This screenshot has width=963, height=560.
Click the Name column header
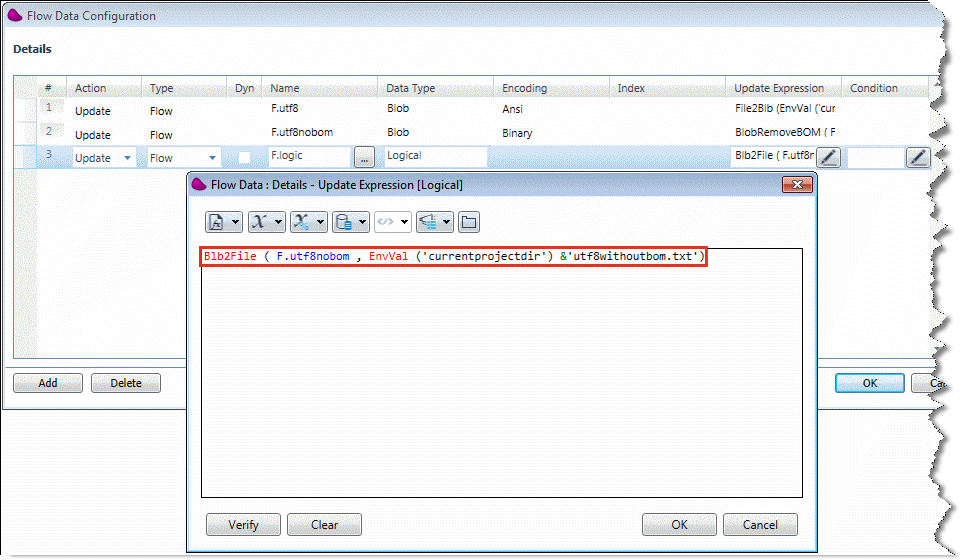click(x=285, y=88)
